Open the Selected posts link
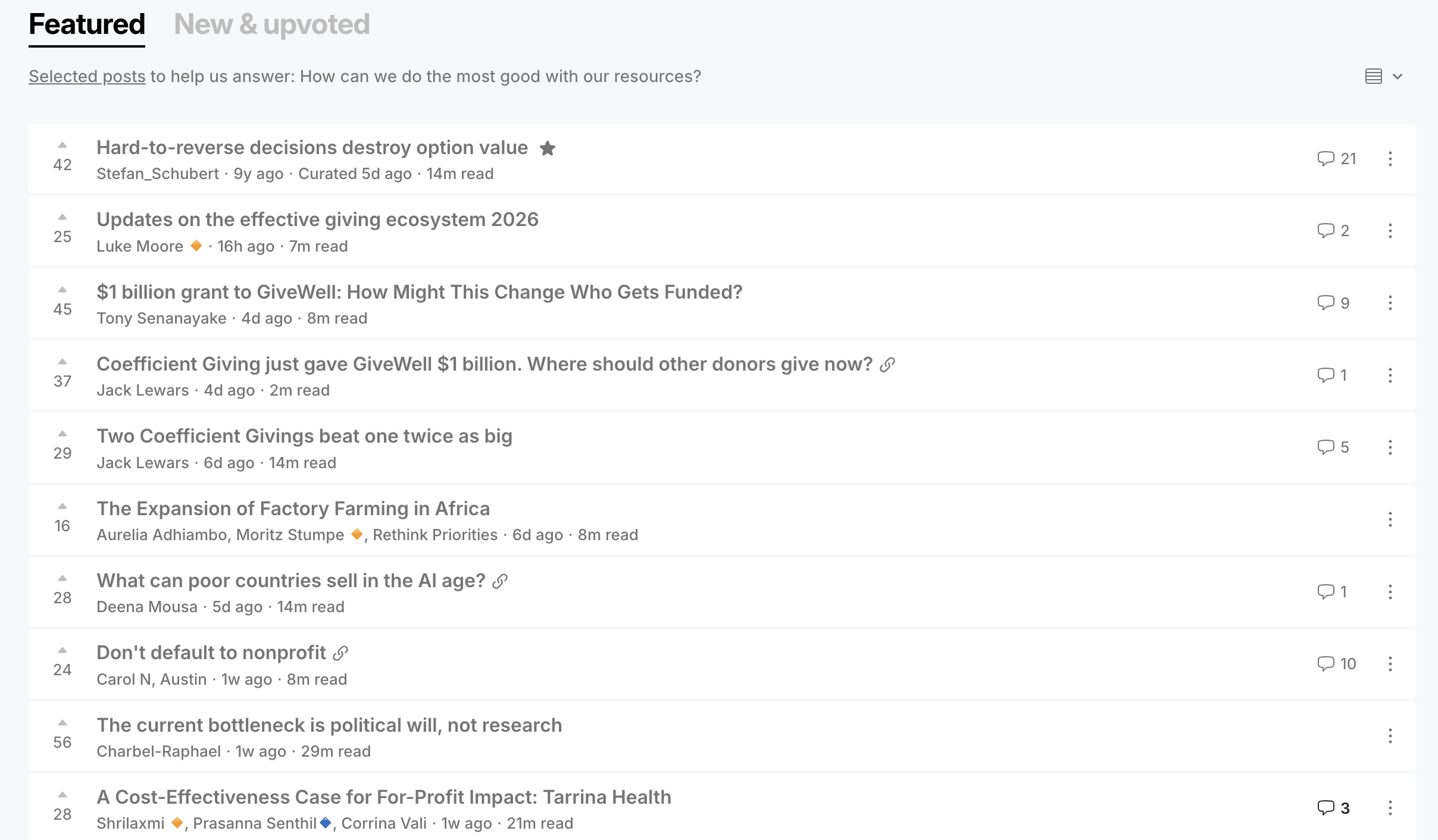1438x840 pixels. coord(87,76)
